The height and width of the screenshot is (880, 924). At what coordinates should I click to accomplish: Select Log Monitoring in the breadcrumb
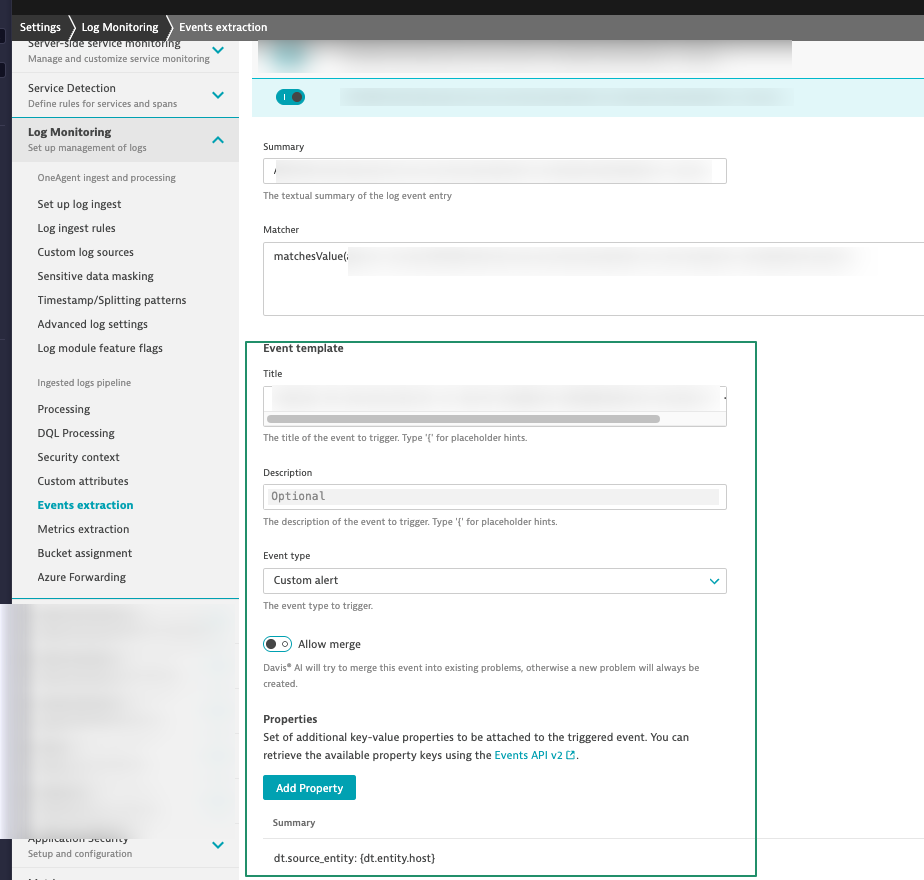[x=119, y=27]
